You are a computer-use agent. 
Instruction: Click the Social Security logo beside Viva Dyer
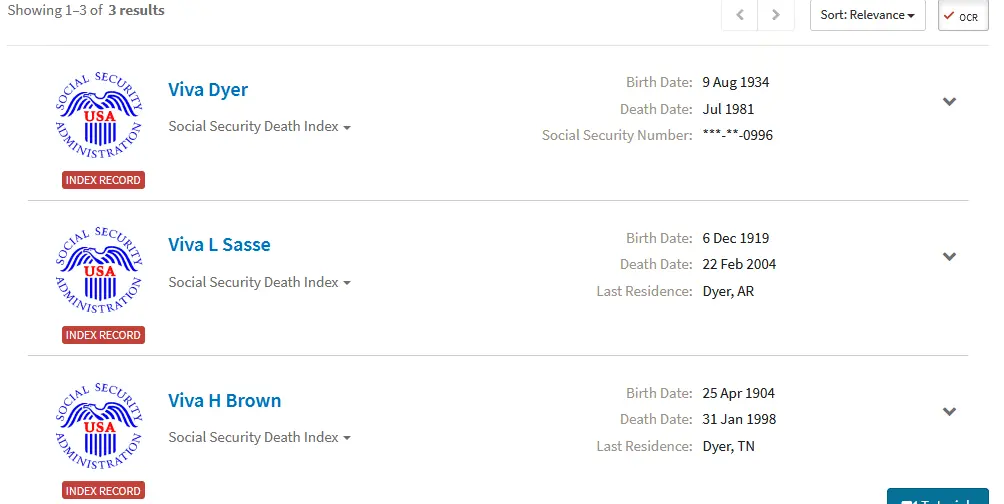(99, 115)
